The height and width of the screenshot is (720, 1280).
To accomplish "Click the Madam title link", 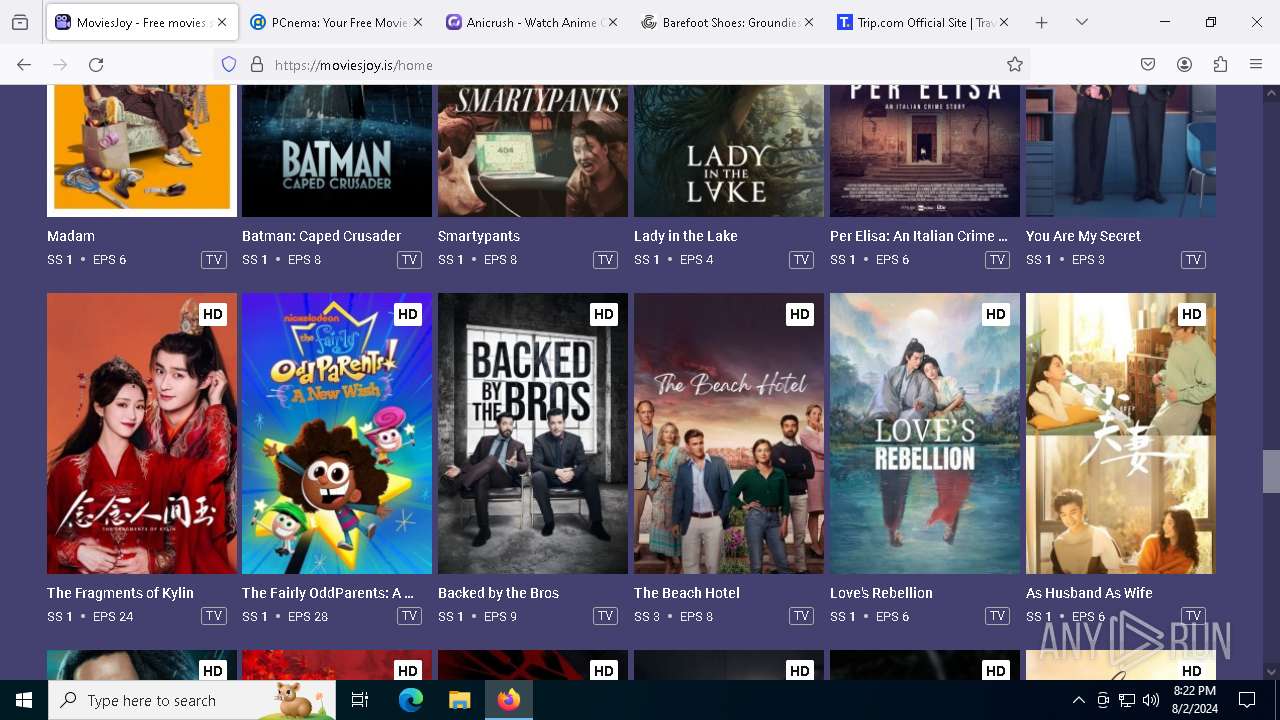I will click(71, 236).
